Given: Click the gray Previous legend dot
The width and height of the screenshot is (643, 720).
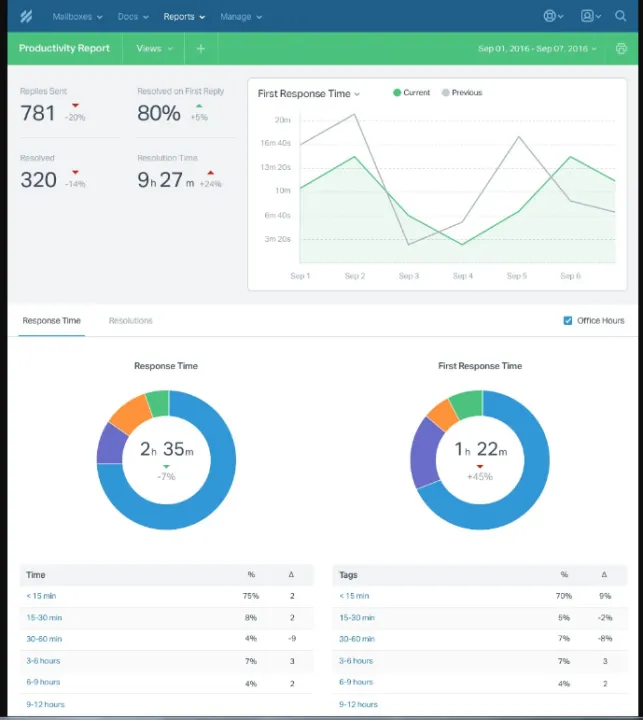Looking at the screenshot, I should coord(445,93).
